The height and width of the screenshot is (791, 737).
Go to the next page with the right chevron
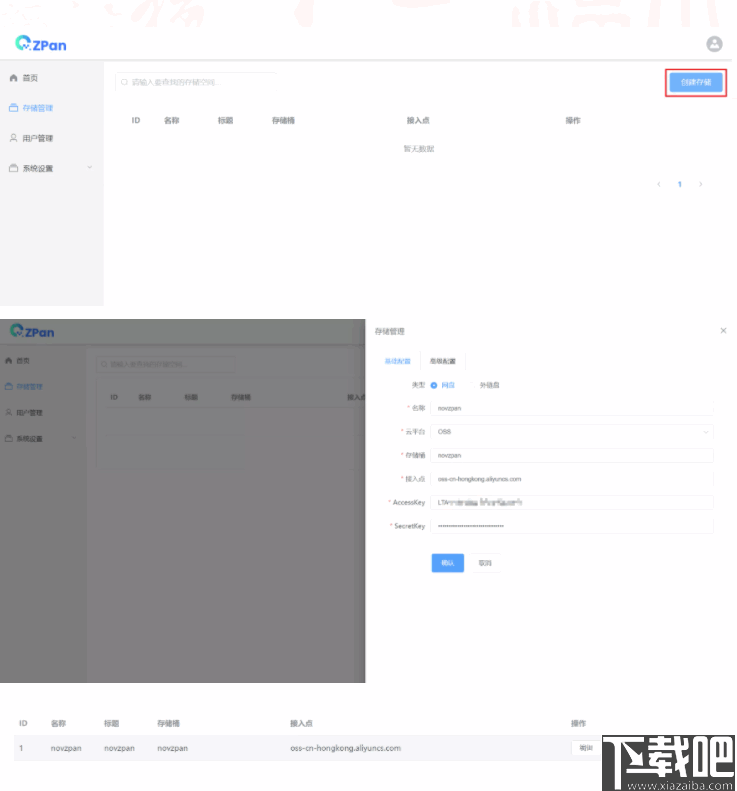click(x=700, y=184)
